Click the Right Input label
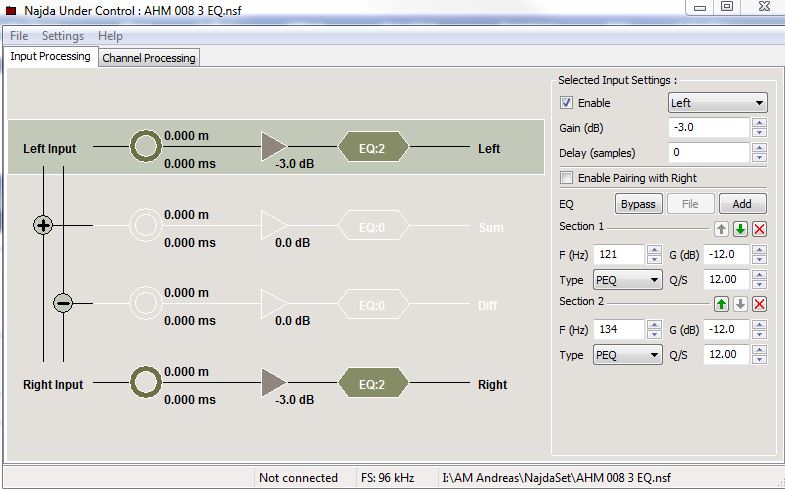The image size is (785, 489). (53, 384)
